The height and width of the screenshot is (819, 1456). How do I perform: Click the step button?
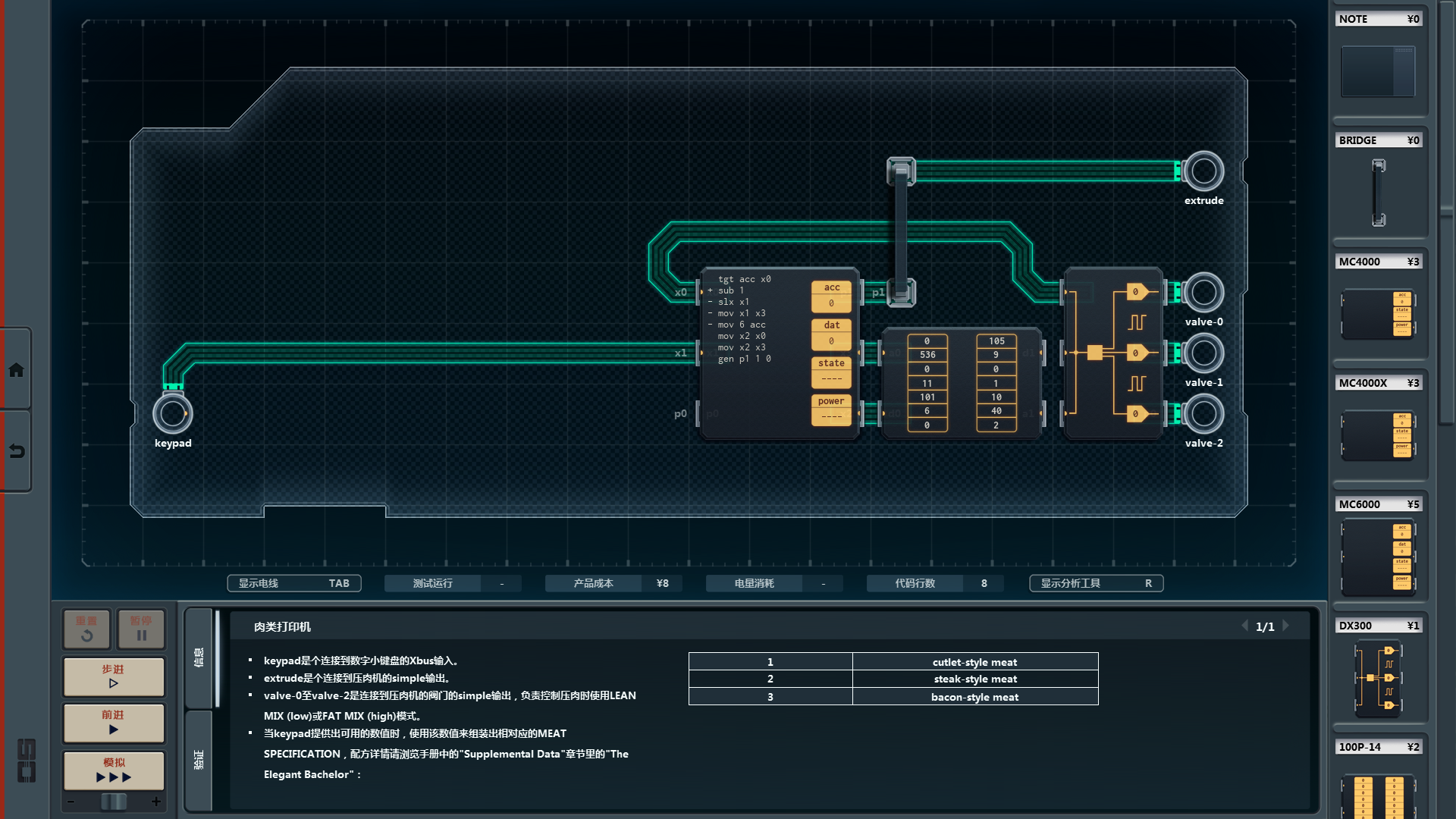coord(114,676)
